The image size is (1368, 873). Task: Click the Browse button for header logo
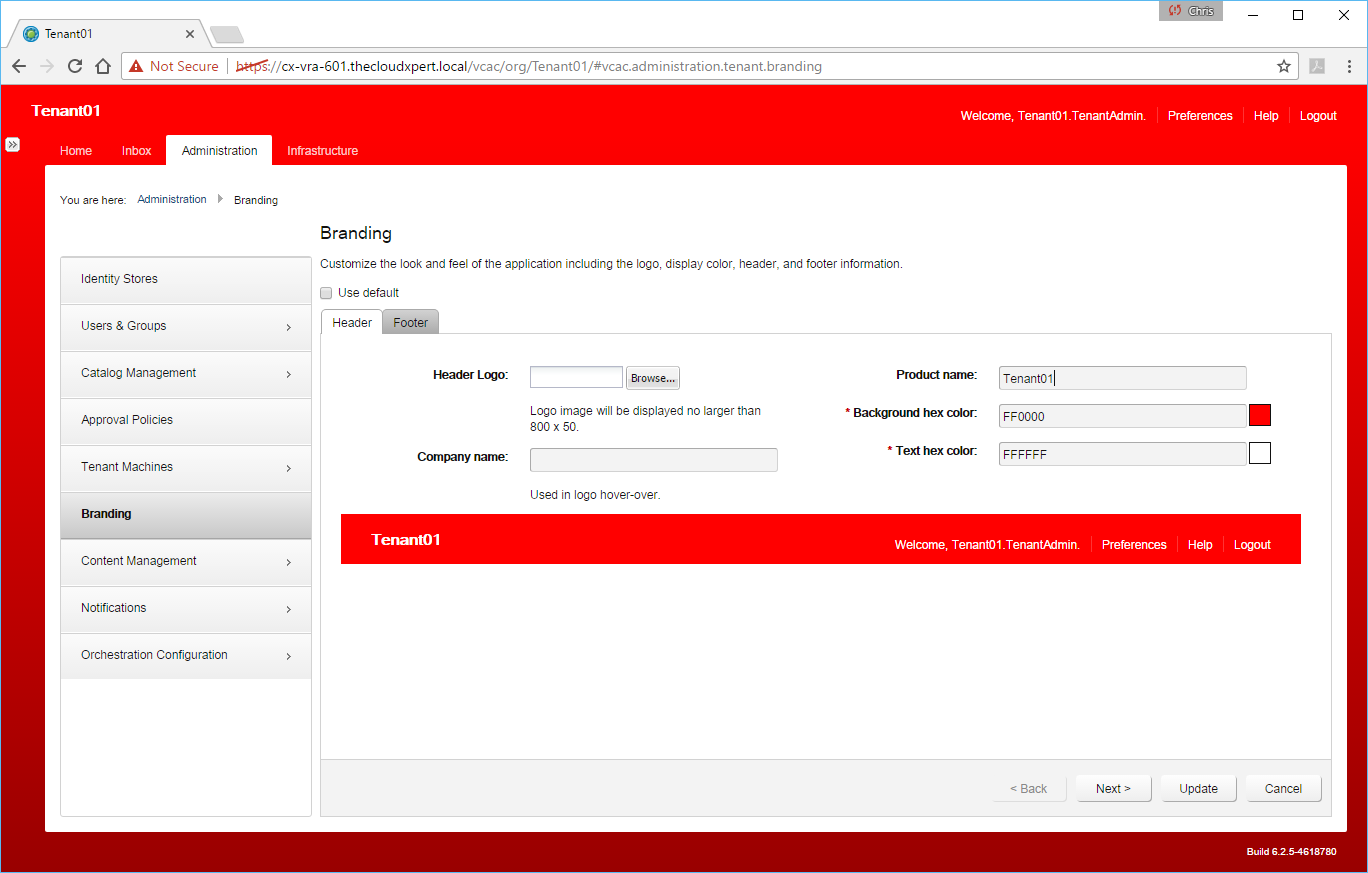click(653, 378)
